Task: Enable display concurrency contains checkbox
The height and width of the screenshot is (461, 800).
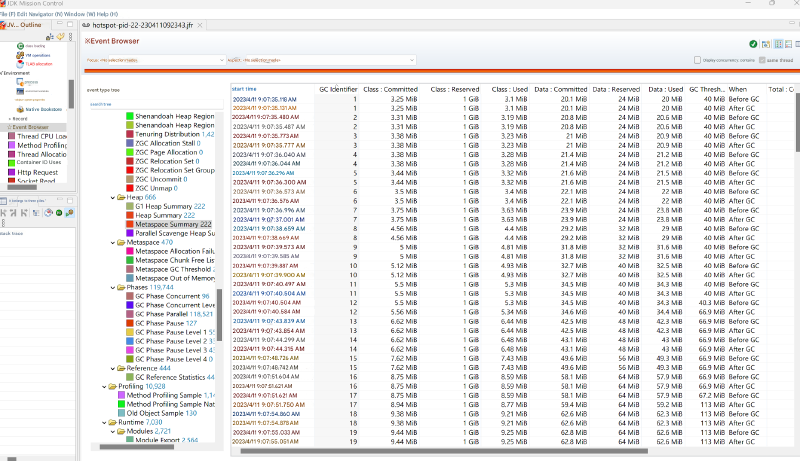Action: pos(698,60)
